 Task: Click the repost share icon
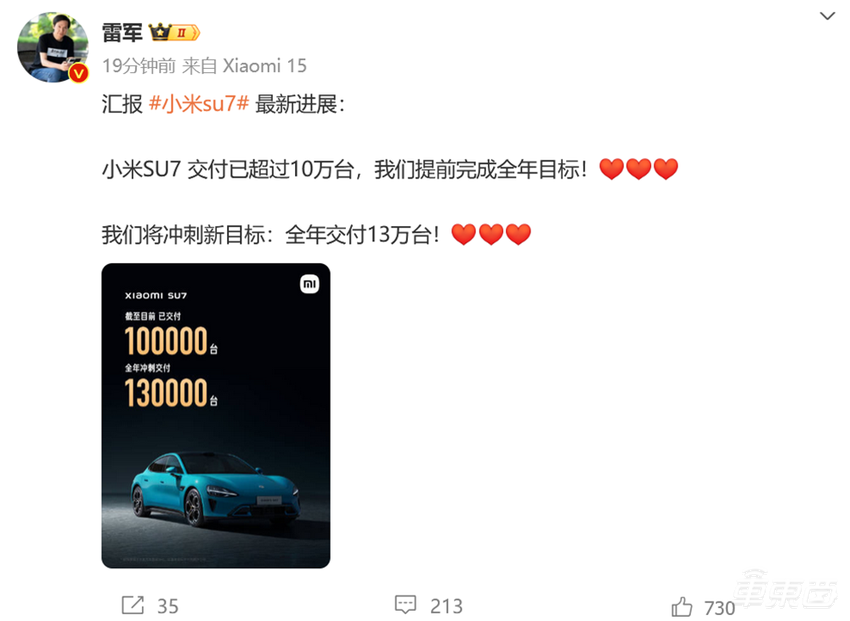(133, 605)
